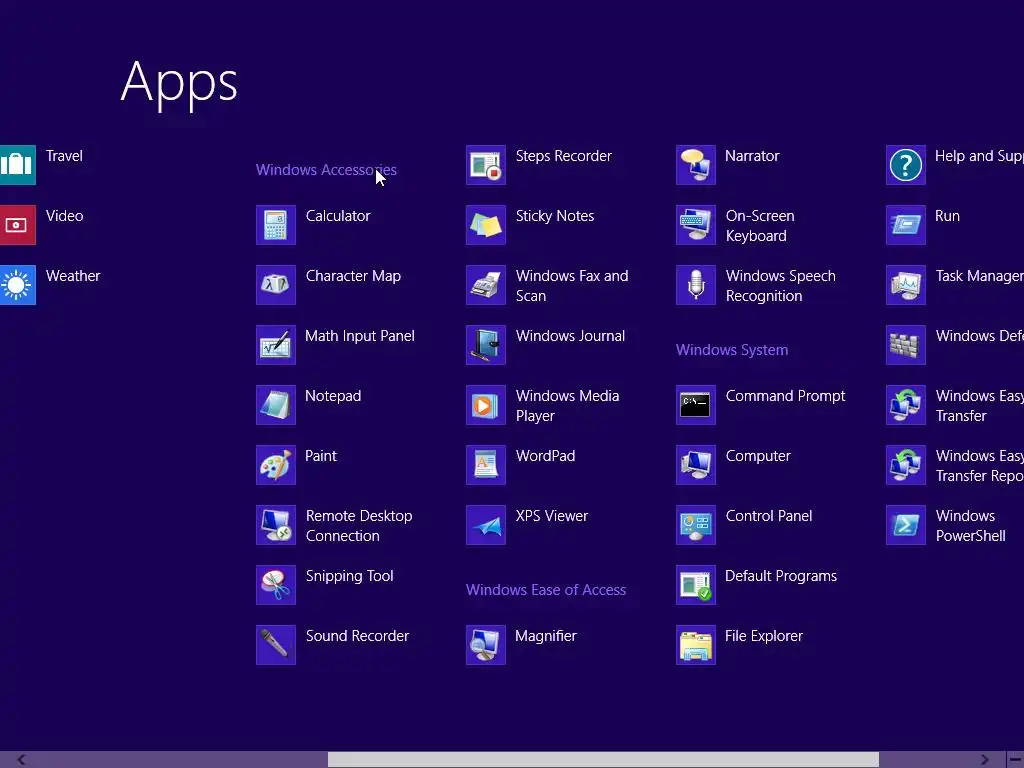The height and width of the screenshot is (768, 1024).
Task: Click the 'Run' app label
Action: tap(948, 216)
